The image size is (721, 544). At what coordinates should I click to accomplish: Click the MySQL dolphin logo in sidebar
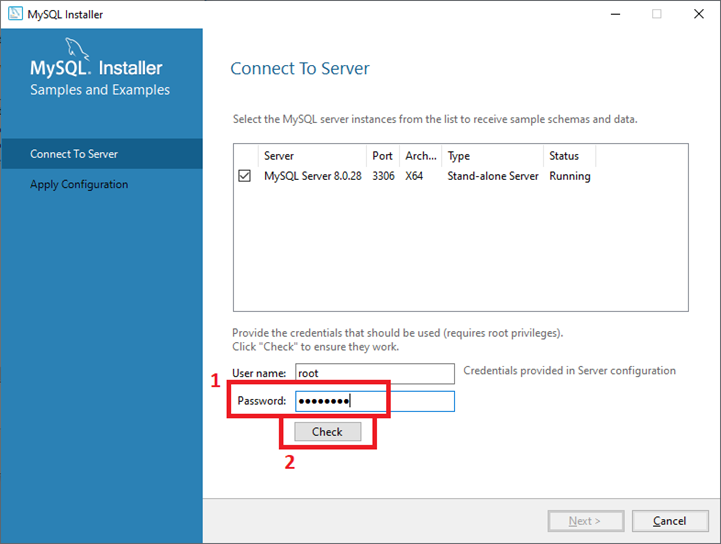point(76,49)
